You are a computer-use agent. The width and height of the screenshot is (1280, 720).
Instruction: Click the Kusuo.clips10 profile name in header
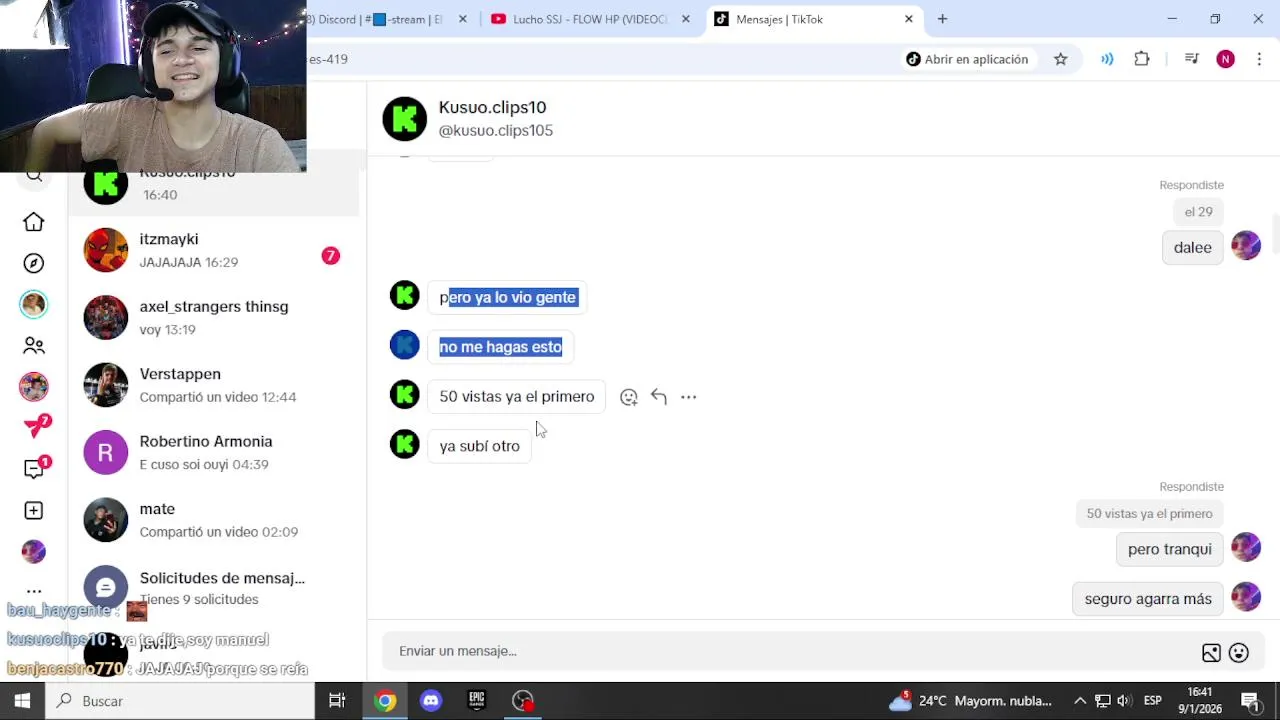point(492,107)
